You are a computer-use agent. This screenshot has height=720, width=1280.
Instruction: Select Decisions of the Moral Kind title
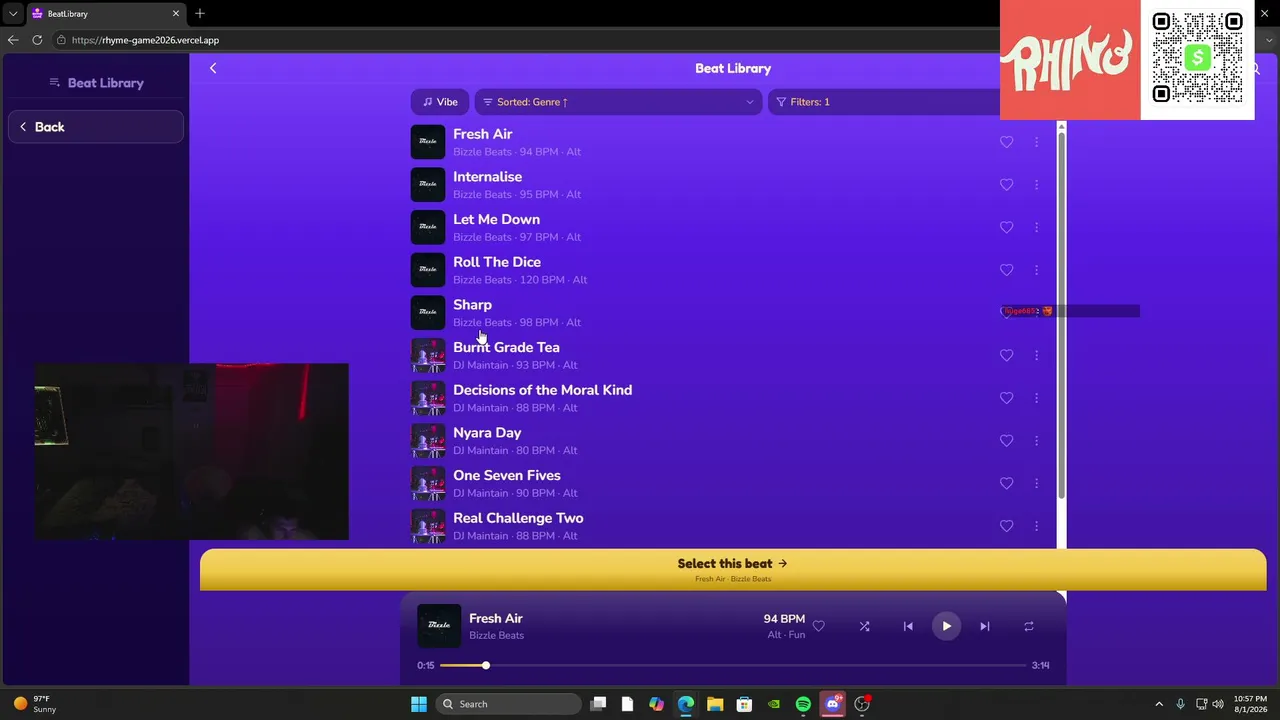542,390
